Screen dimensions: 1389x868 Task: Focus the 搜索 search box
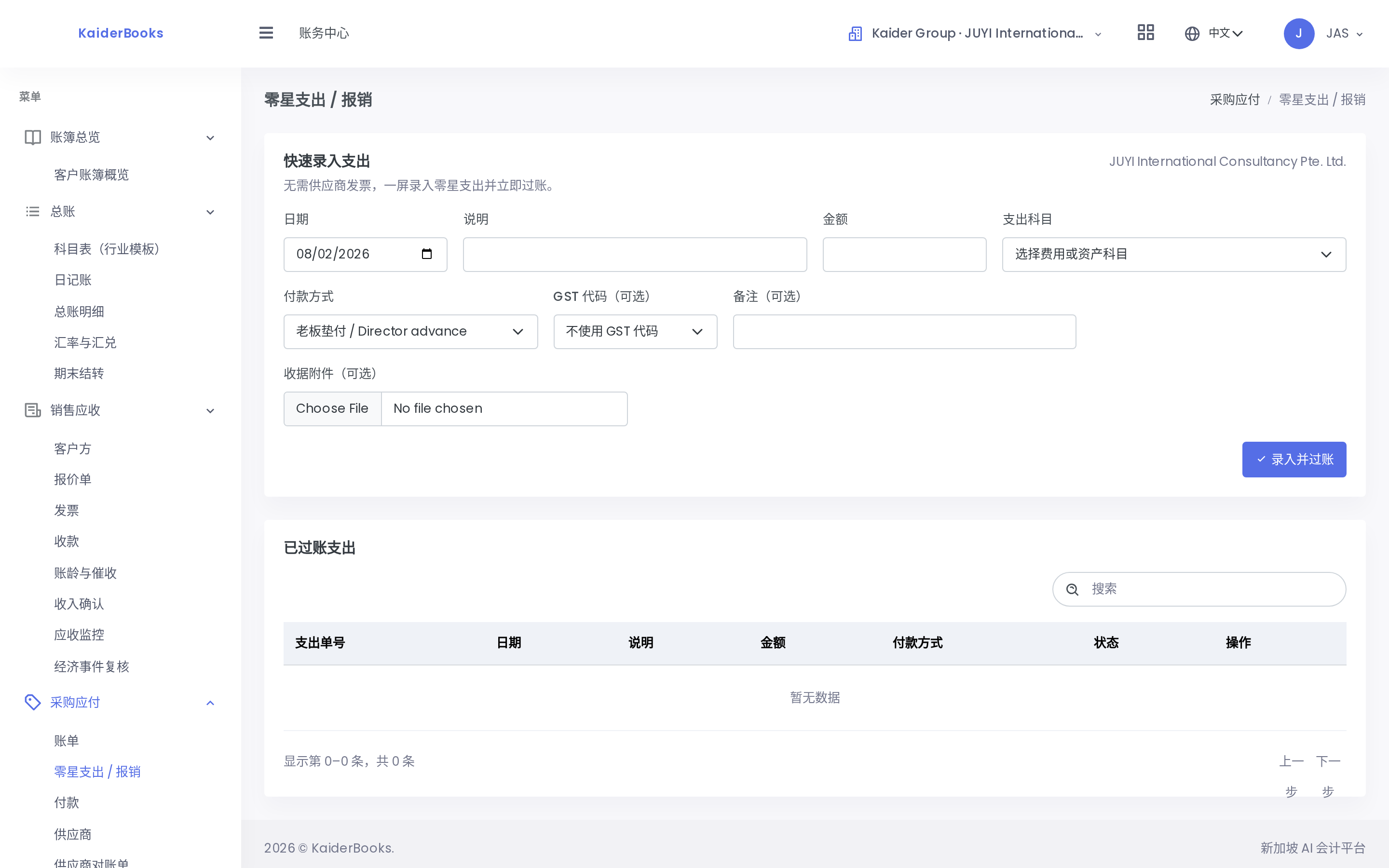(1199, 589)
